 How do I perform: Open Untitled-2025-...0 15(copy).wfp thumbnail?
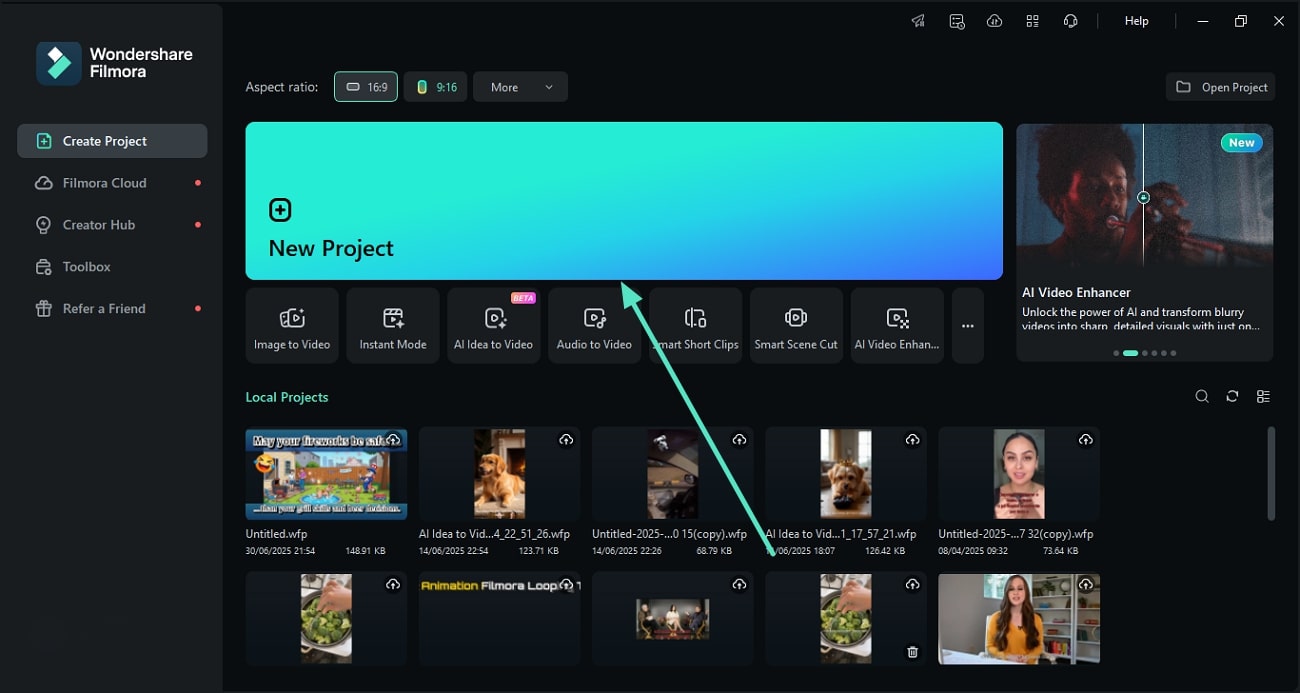672,473
